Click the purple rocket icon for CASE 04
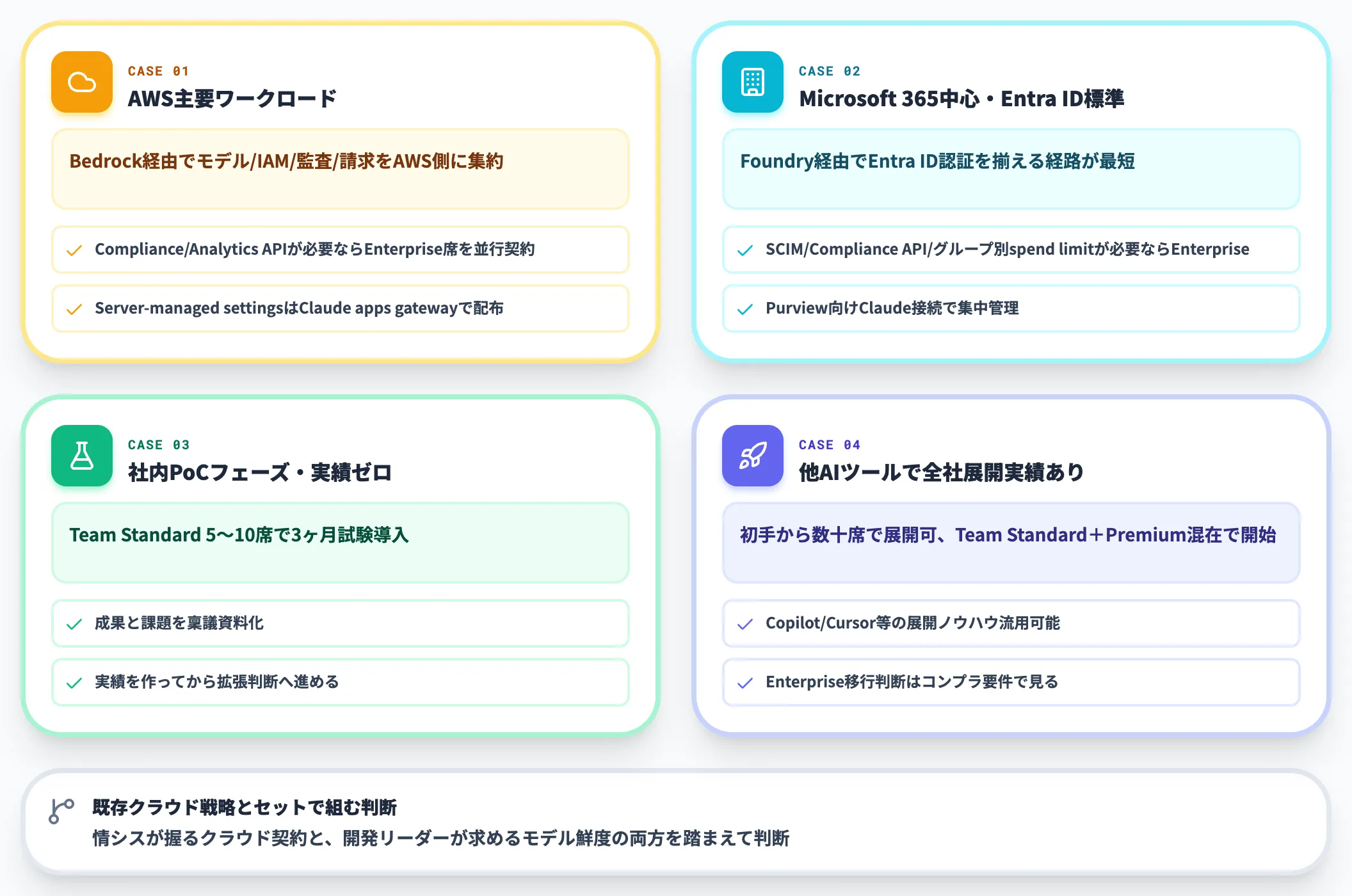Viewport: 1352px width, 896px height. 753,456
